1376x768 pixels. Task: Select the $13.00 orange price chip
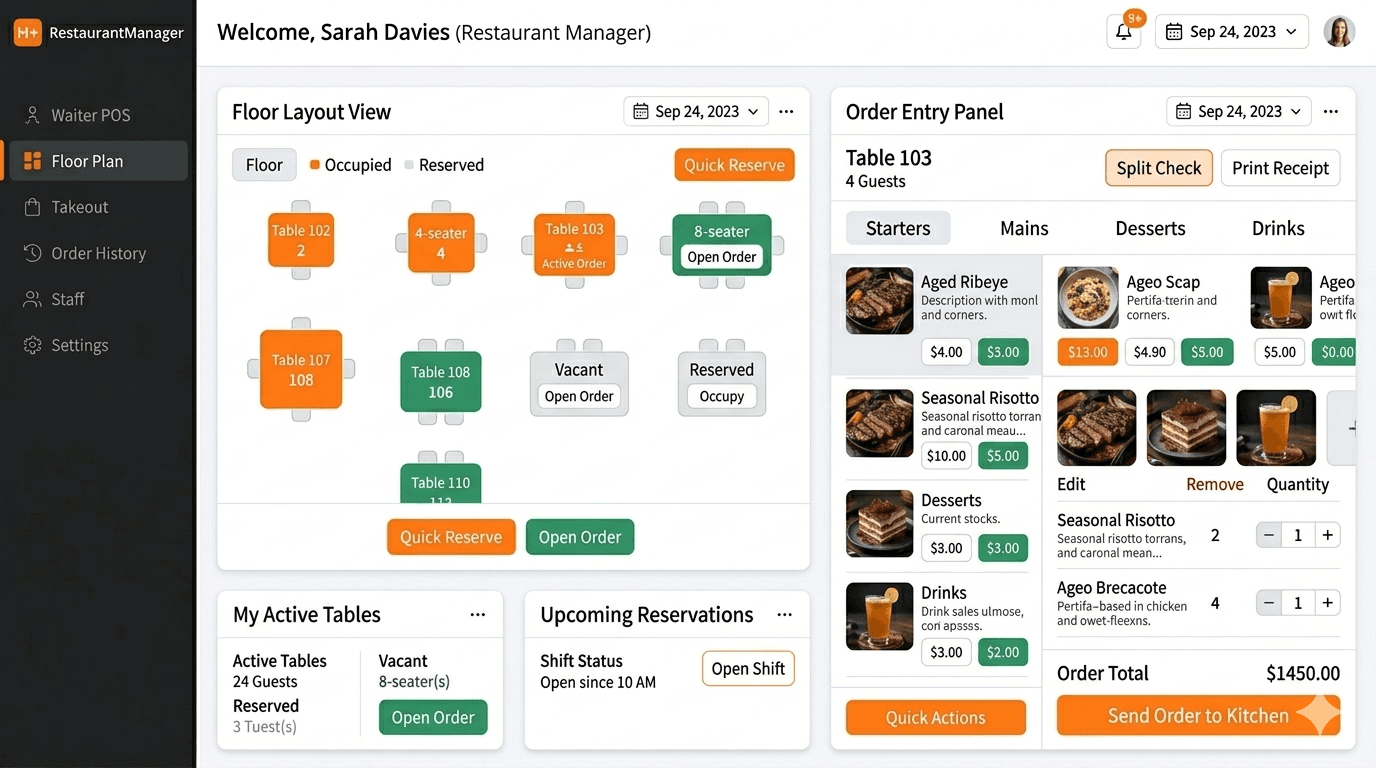point(1087,352)
